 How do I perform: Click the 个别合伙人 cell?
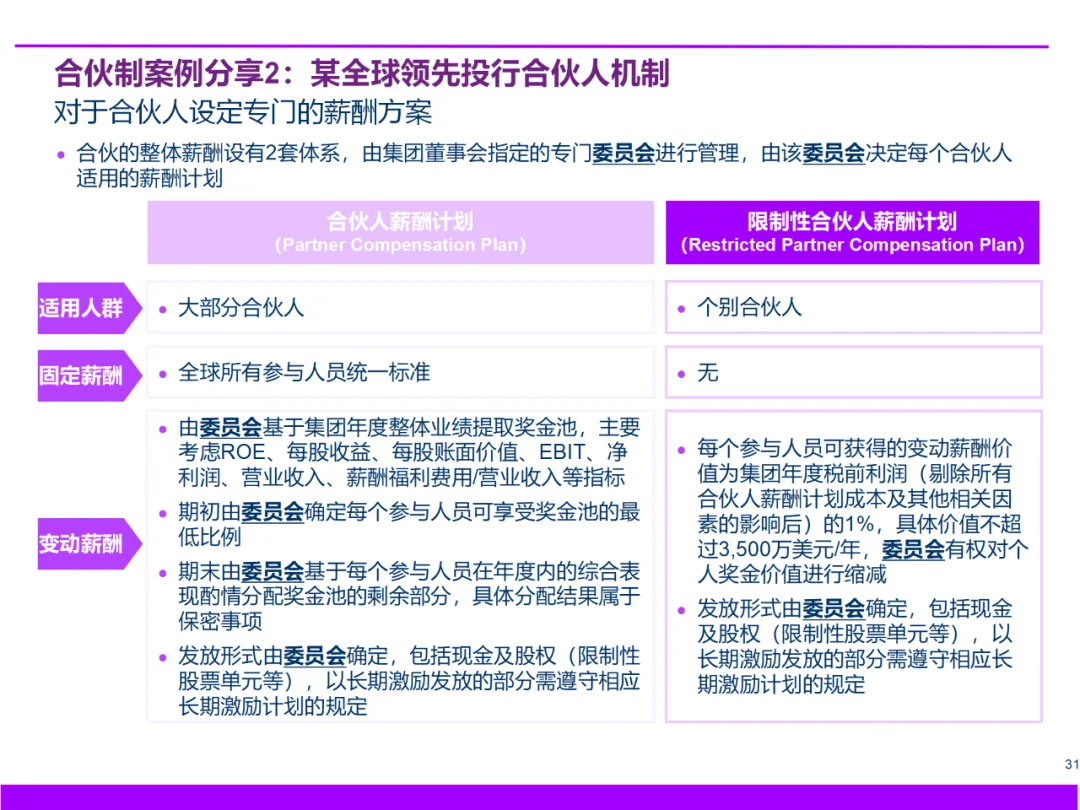853,307
